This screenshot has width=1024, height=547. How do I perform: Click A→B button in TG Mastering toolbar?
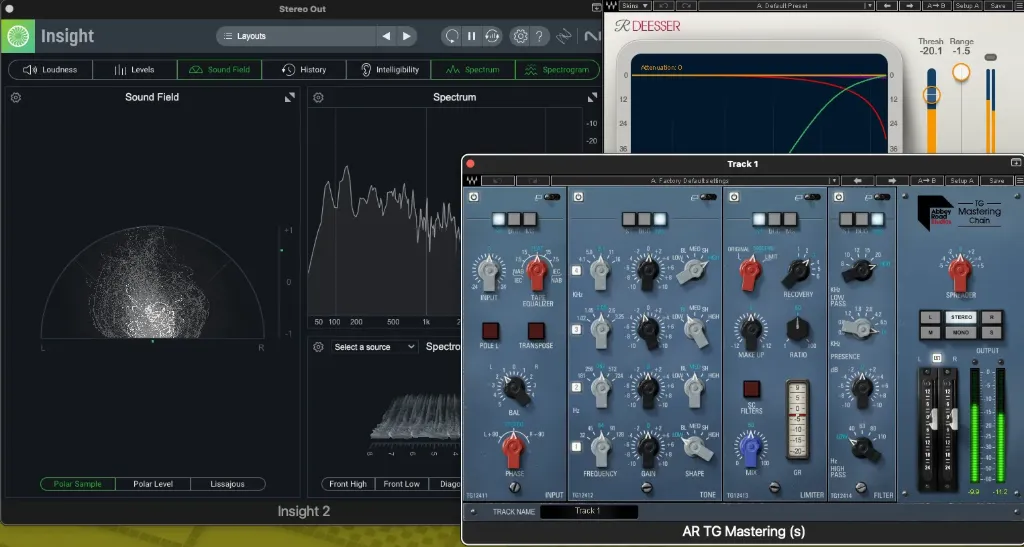click(926, 181)
